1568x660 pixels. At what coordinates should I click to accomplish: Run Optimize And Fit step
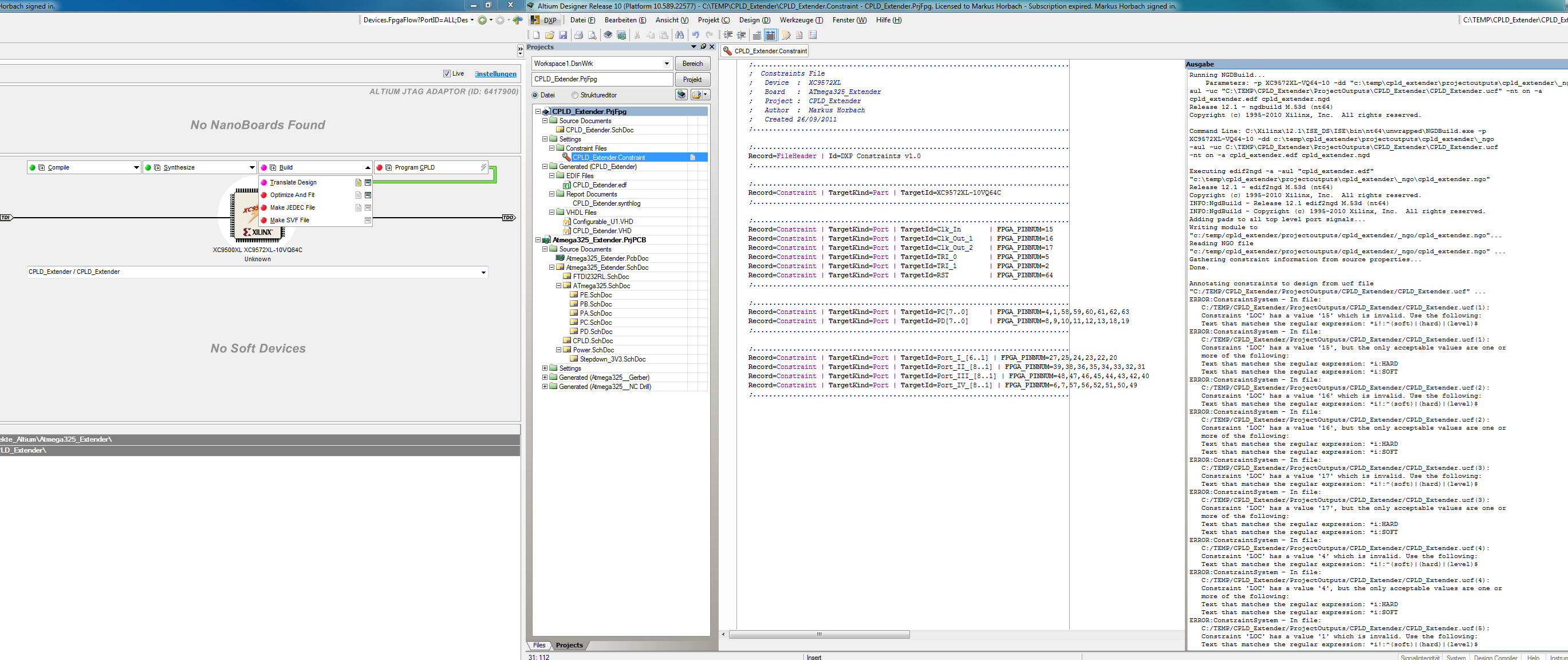292,195
